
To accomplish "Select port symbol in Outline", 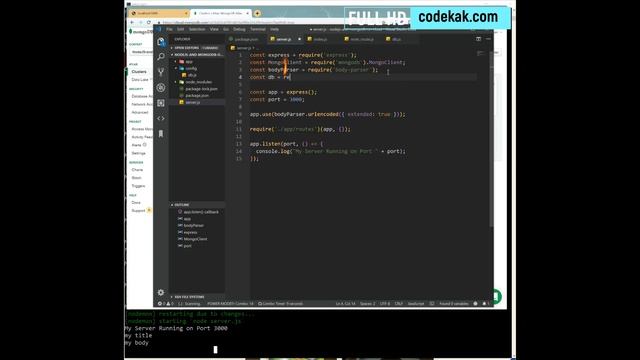I will [x=187, y=246].
